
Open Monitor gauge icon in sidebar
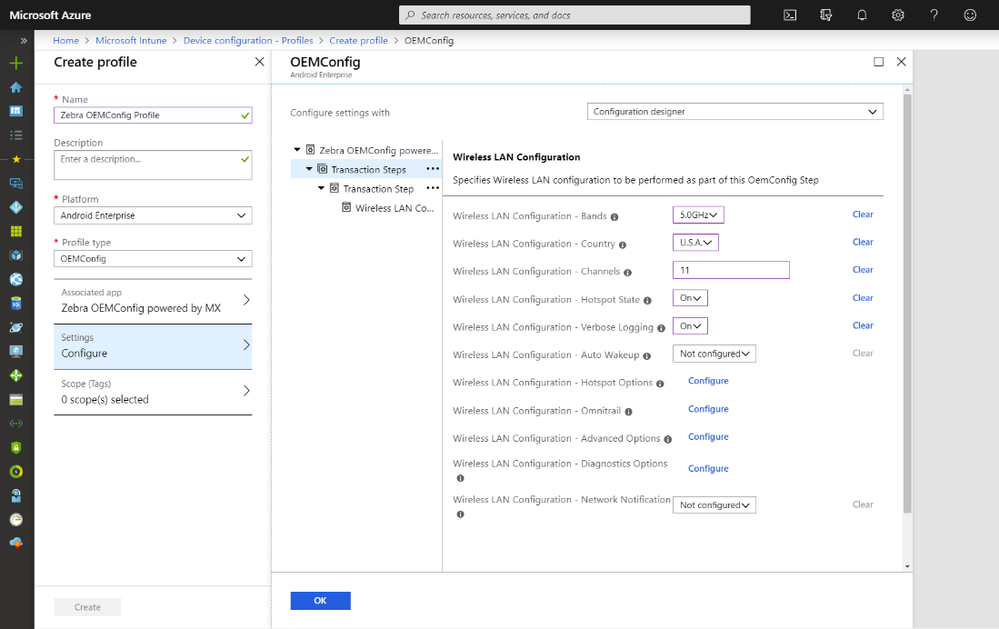pos(17,519)
